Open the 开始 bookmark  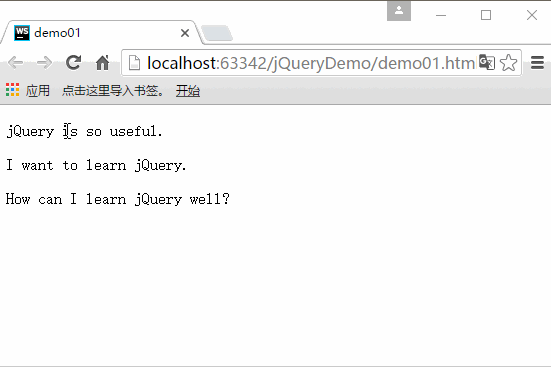(188, 91)
